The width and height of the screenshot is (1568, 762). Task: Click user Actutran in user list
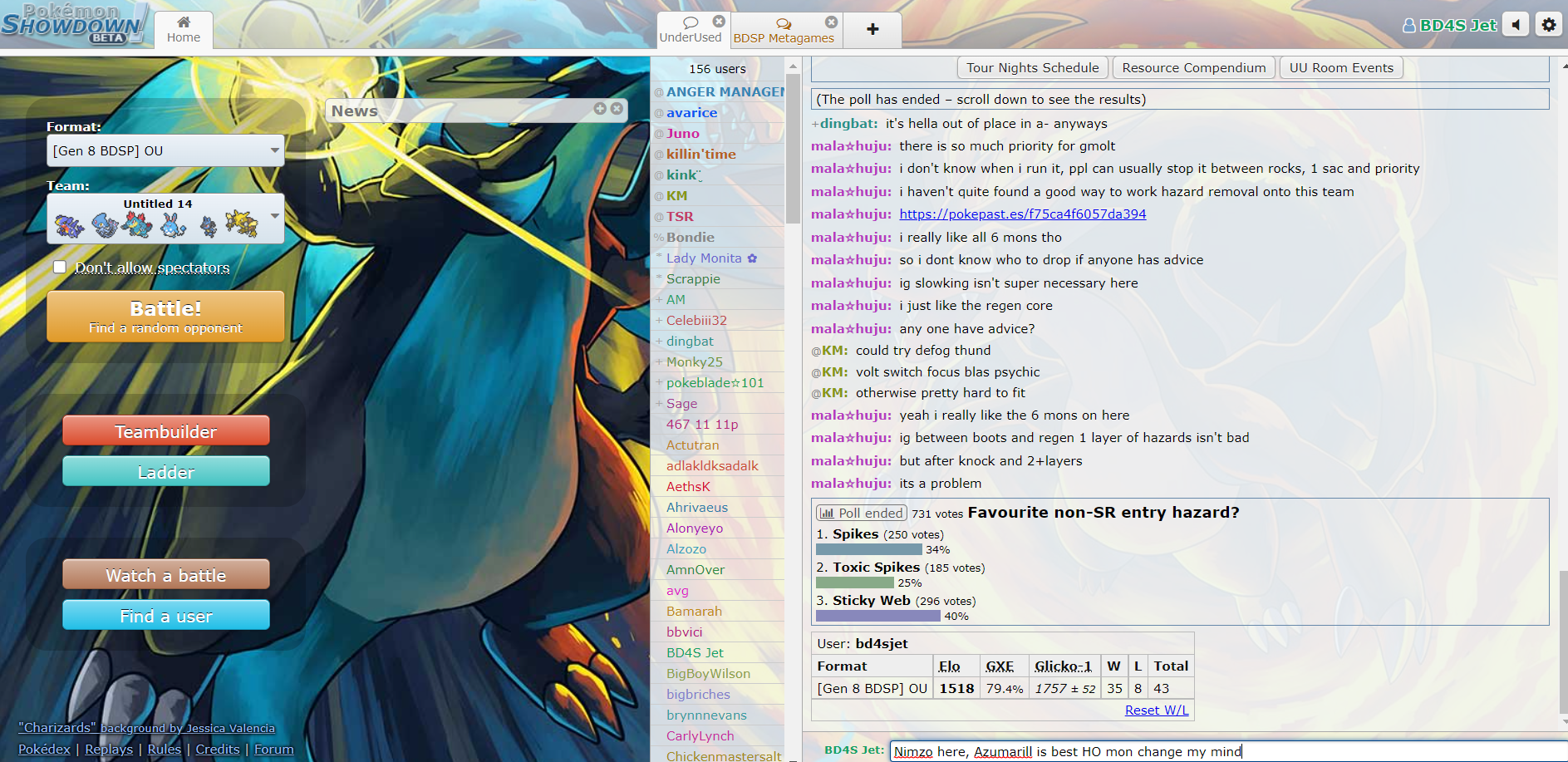tap(720, 445)
